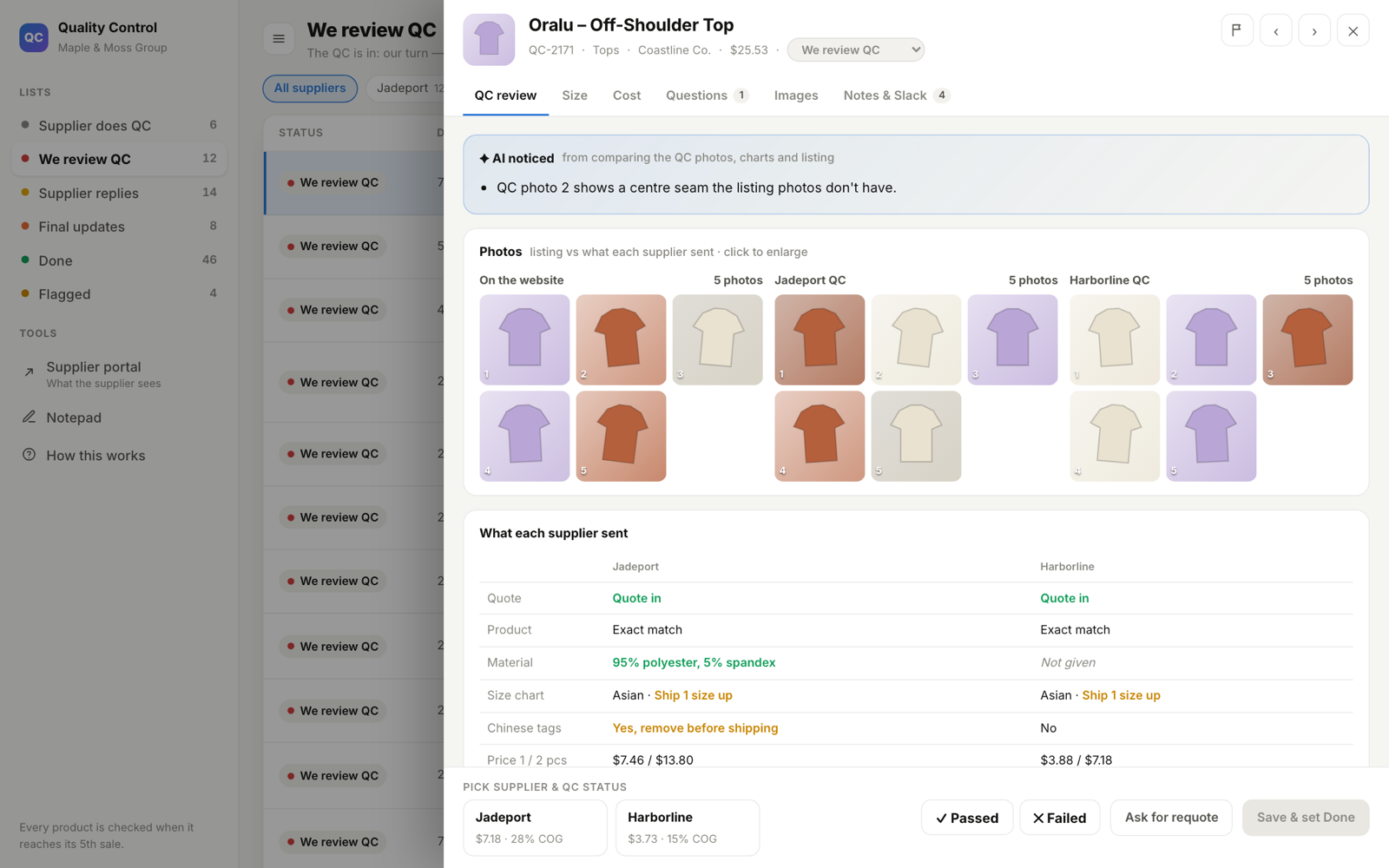Image resolution: width=1389 pixels, height=868 pixels.
Task: Change the 'We review QC' status dropdown
Action: [855, 50]
